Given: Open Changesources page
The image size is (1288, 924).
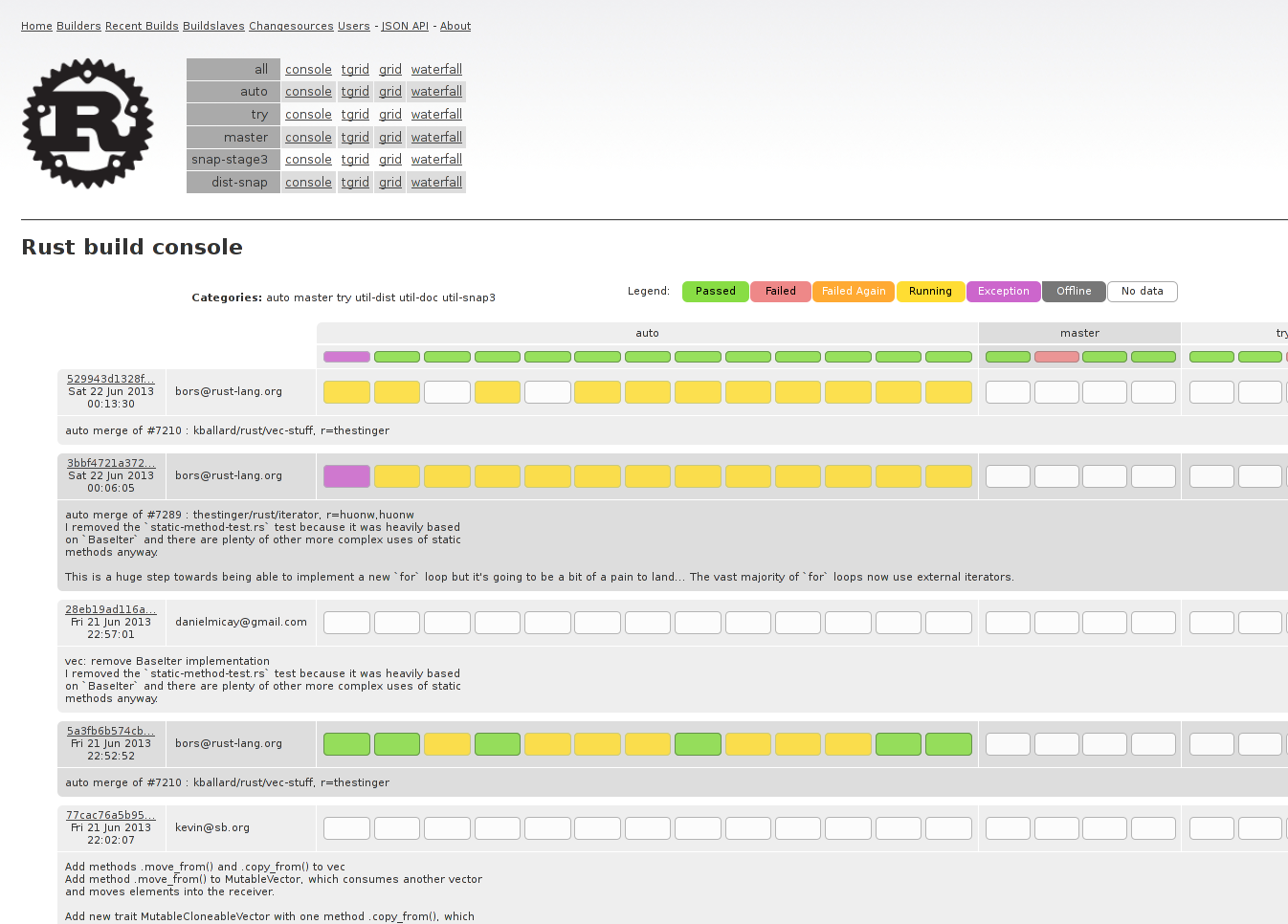Looking at the screenshot, I should click(291, 26).
